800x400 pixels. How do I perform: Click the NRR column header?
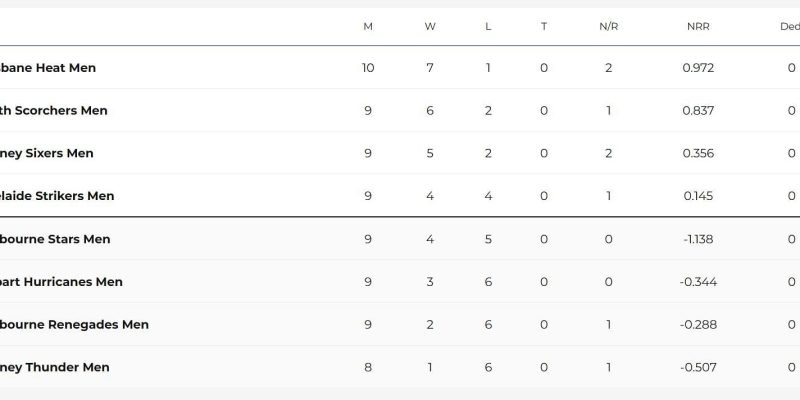click(x=698, y=26)
